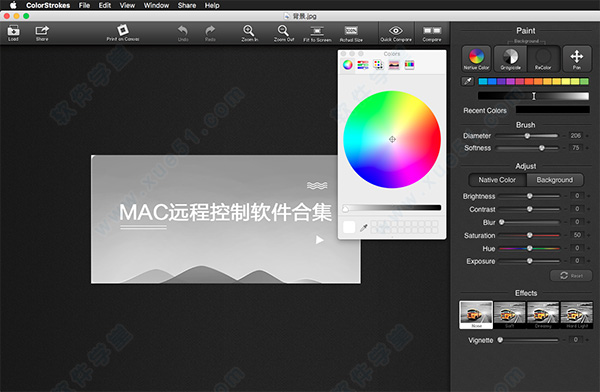Viewport: 600px width, 392px height.
Task: Use the Colors window eyedropper
Action: tap(364, 227)
